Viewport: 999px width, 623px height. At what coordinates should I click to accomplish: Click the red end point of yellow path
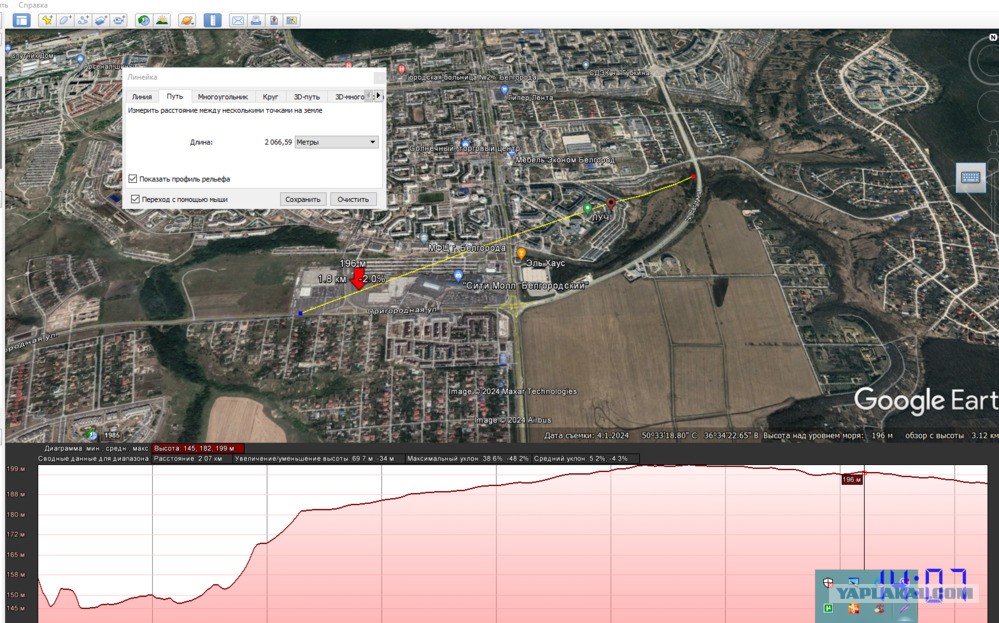[693, 176]
